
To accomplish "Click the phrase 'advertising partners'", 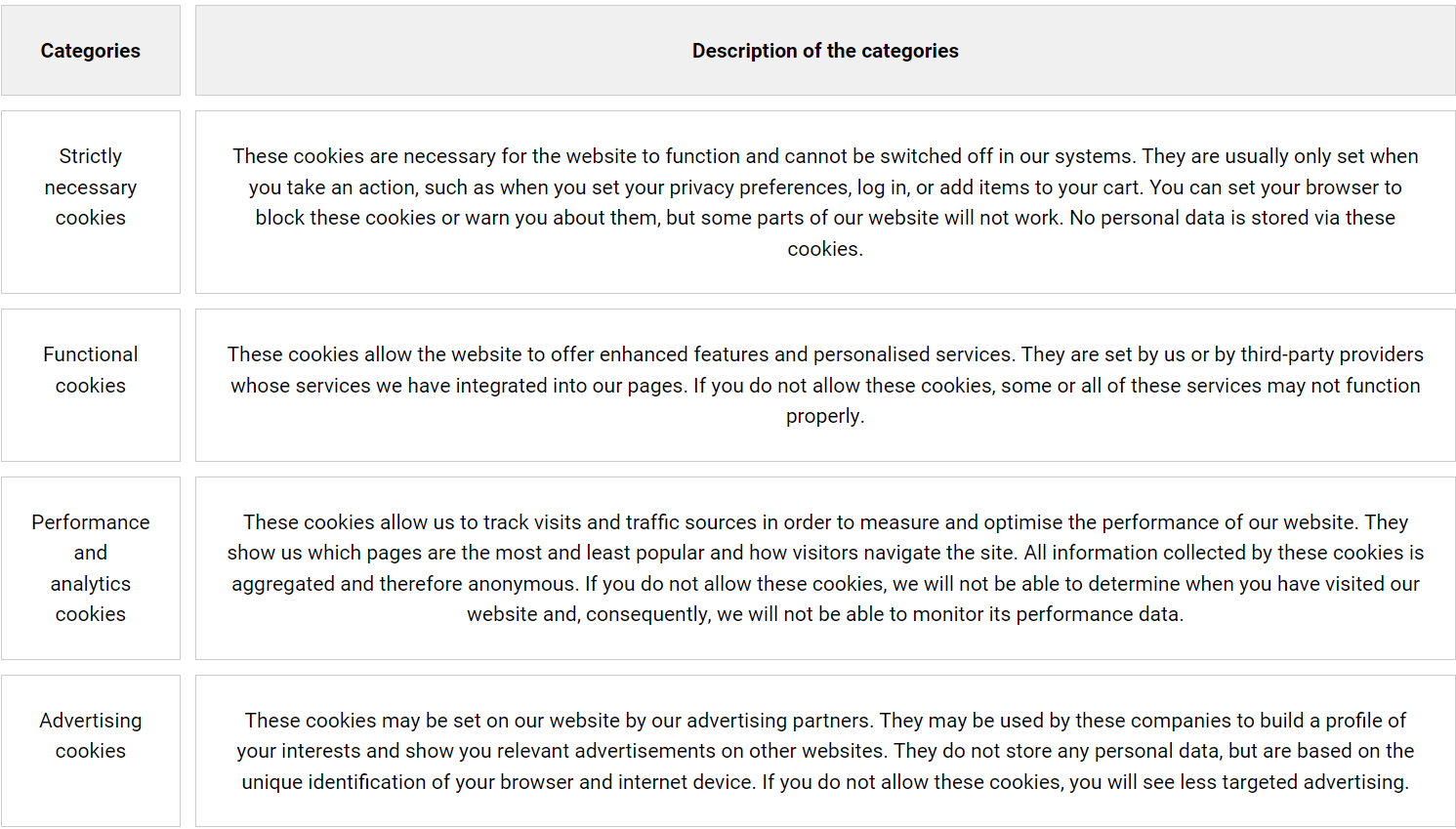I will pos(779,721).
